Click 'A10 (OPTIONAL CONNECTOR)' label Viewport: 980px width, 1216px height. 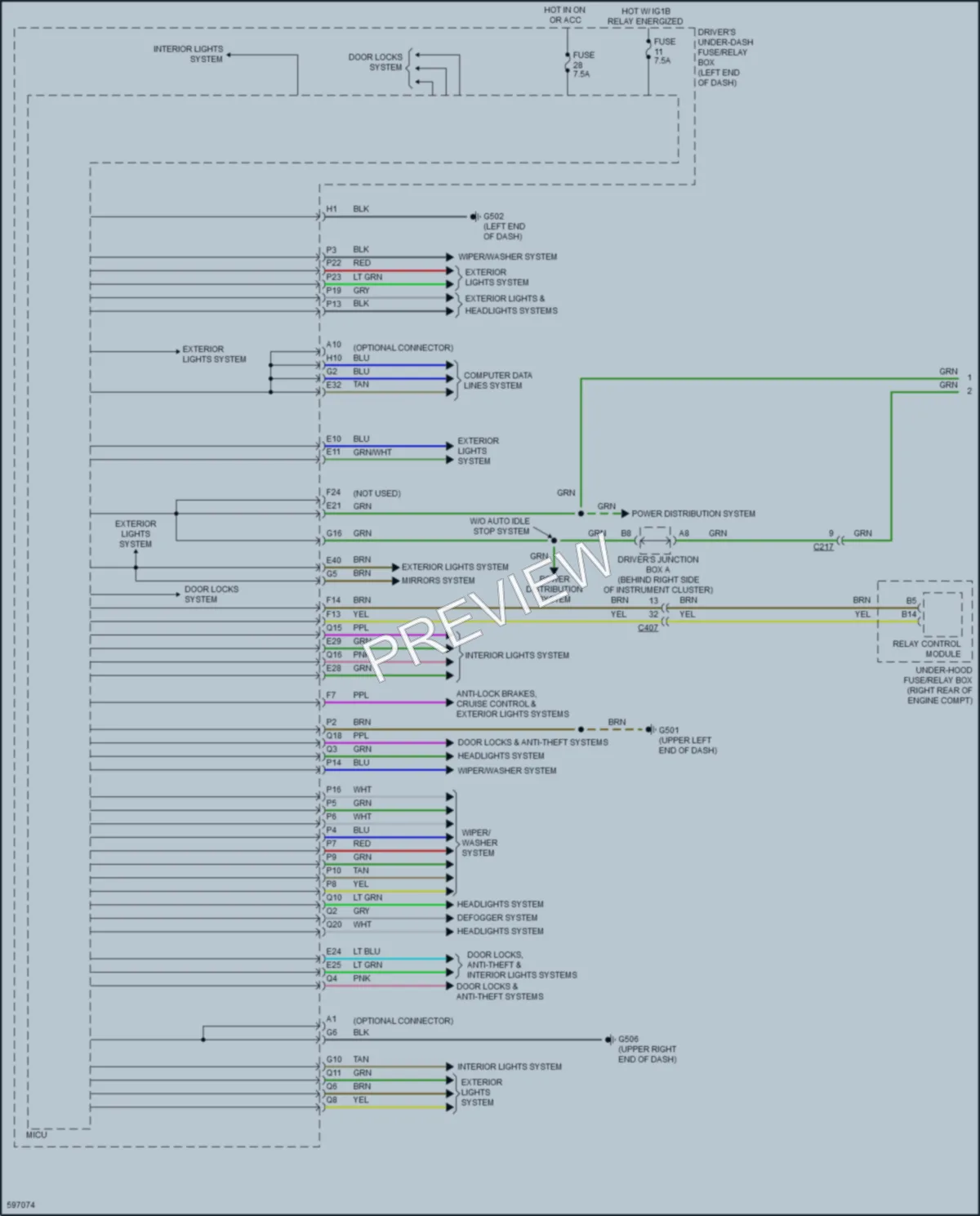[390, 346]
